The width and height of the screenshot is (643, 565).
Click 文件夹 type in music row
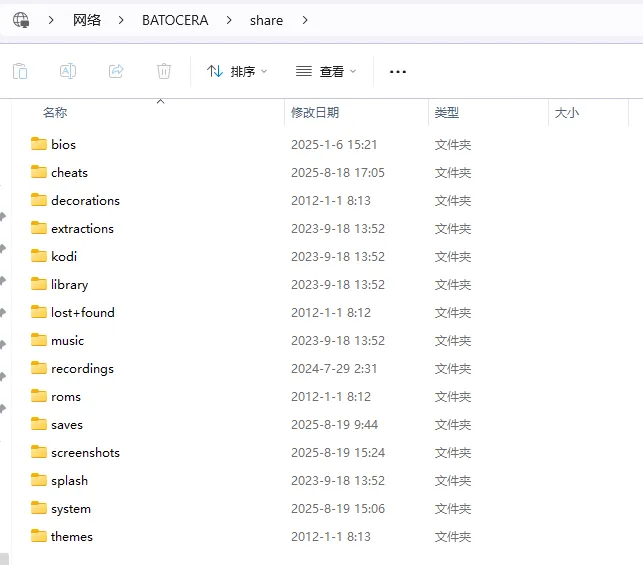point(453,341)
